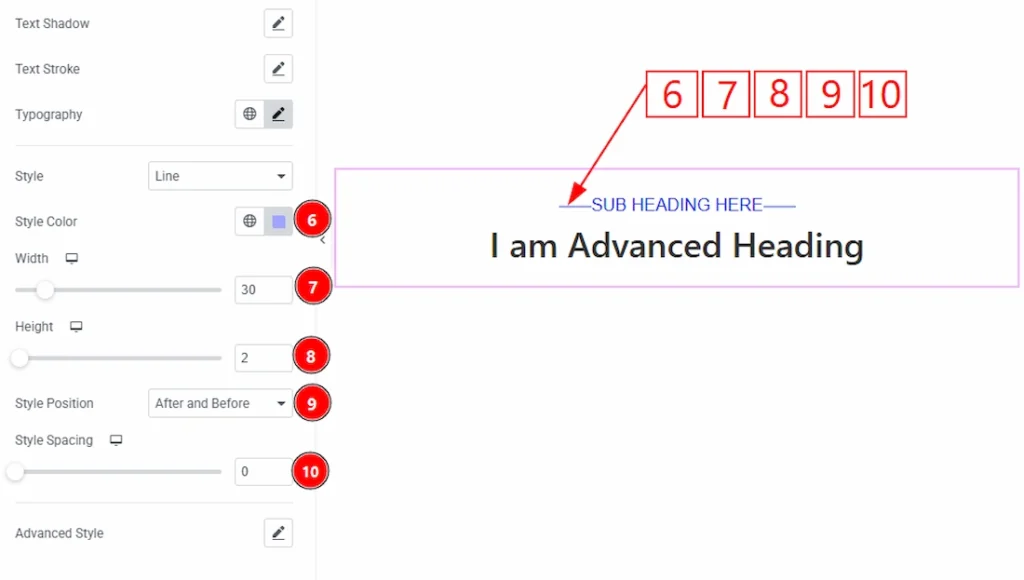This screenshot has width=1024, height=580.
Task: Click the Style Spacing slider handle
Action: [x=15, y=471]
